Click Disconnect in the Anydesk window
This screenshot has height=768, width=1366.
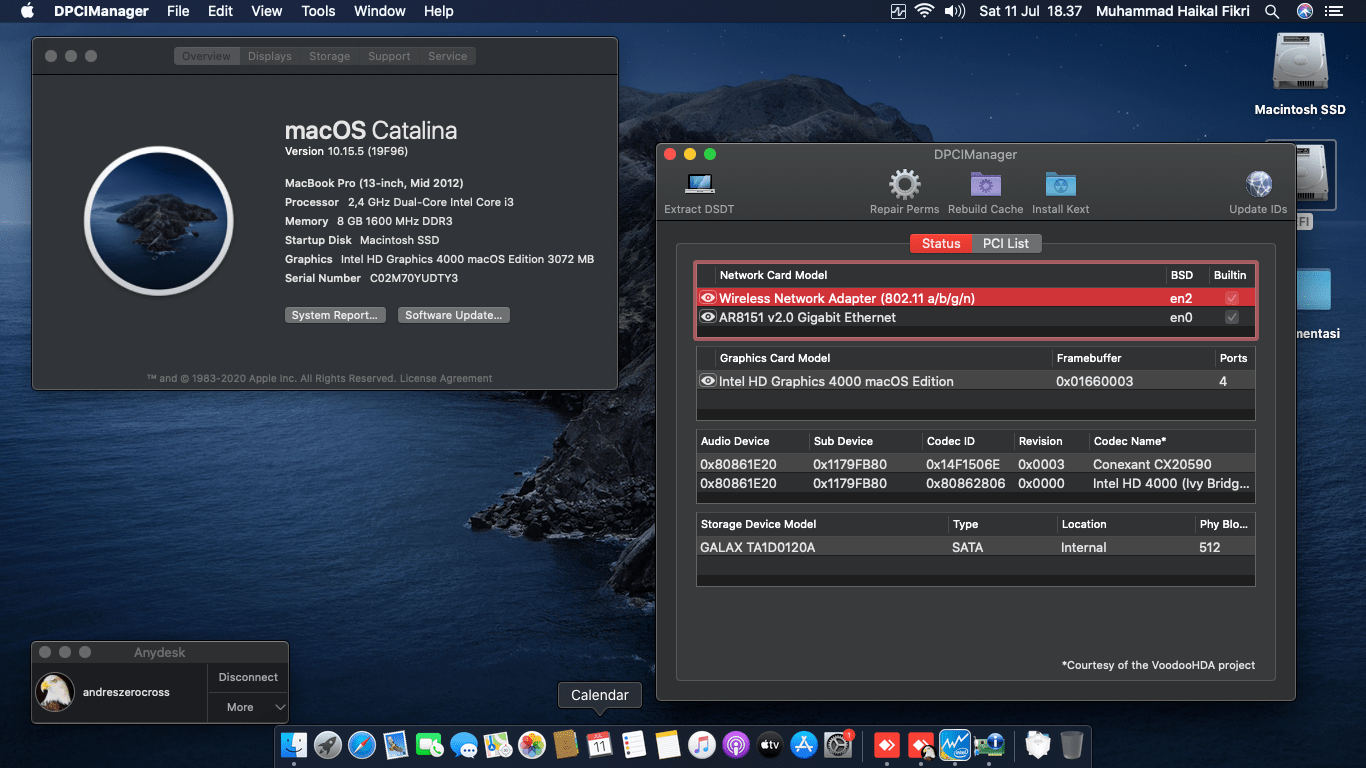click(248, 677)
